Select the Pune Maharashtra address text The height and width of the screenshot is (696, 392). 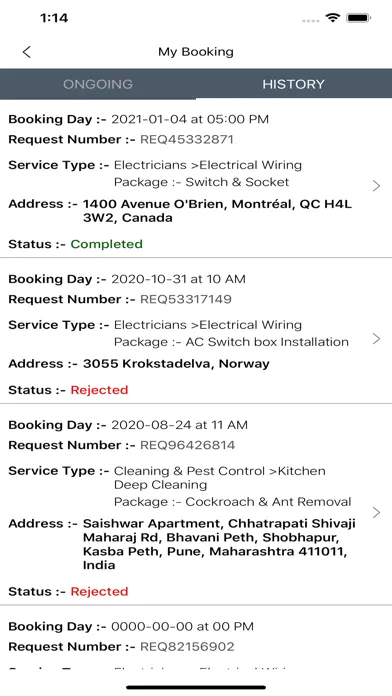point(219,544)
